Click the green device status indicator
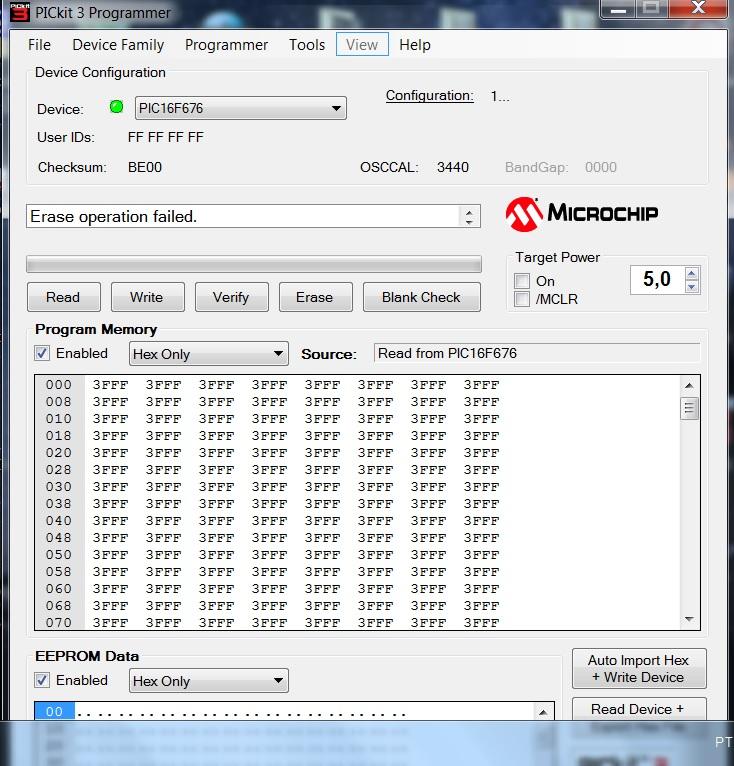The height and width of the screenshot is (766, 734). (x=116, y=106)
